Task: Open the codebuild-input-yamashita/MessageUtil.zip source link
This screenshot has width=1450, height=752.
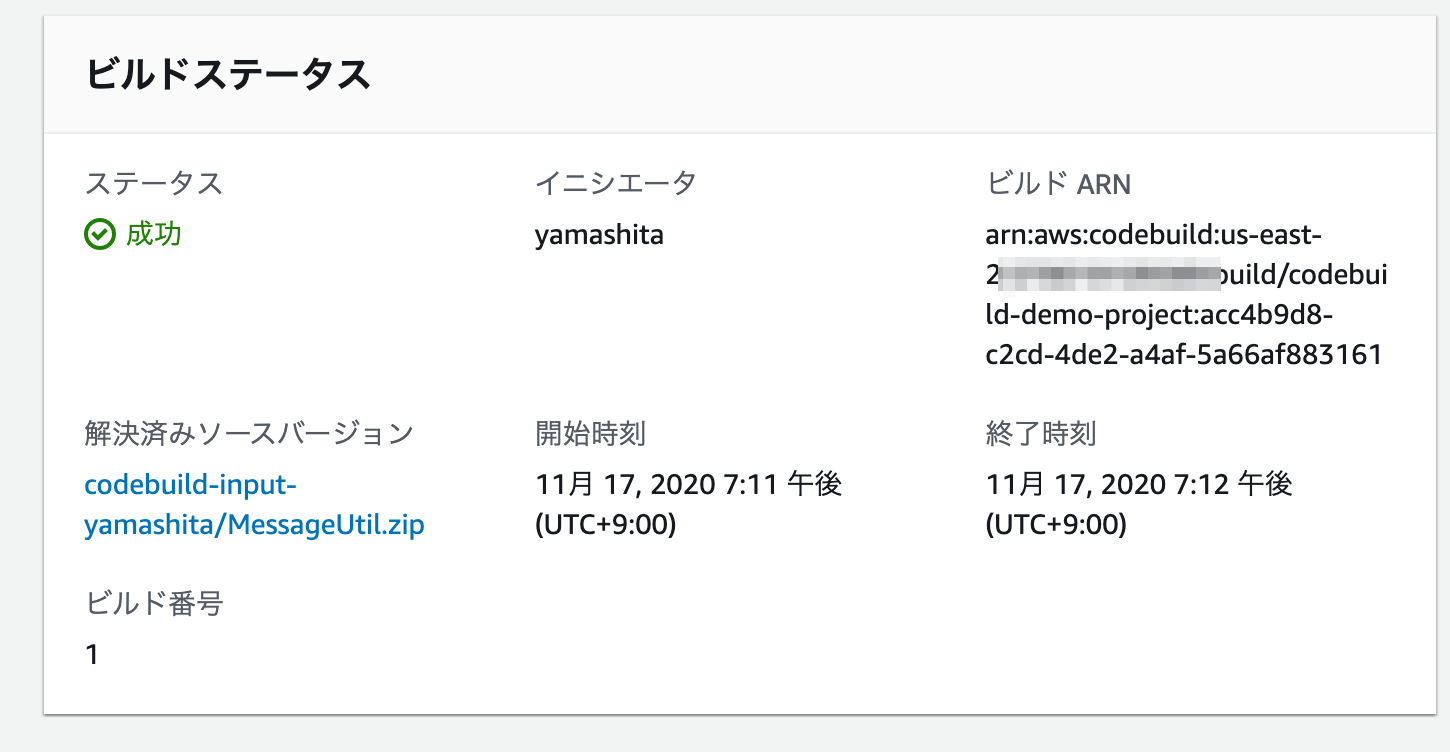Action: [x=255, y=504]
